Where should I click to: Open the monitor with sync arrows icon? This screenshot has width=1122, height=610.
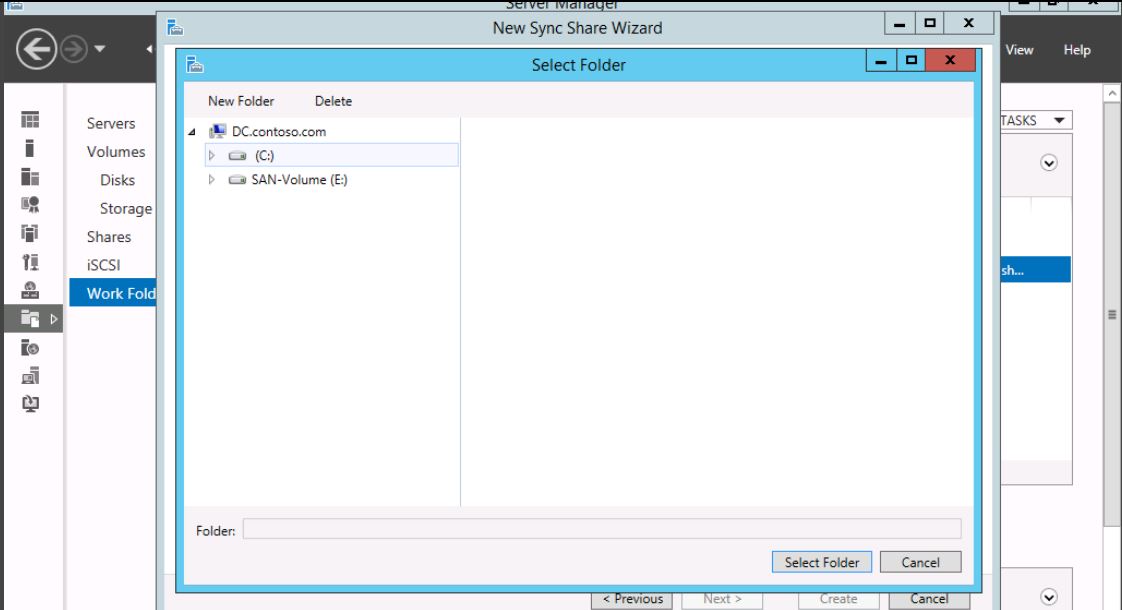click(30, 404)
